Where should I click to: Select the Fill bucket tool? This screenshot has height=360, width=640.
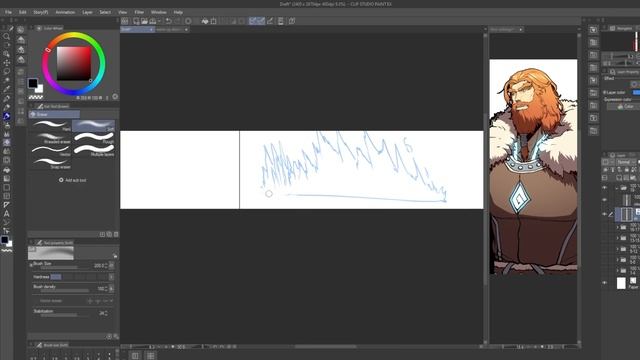pyautogui.click(x=7, y=169)
